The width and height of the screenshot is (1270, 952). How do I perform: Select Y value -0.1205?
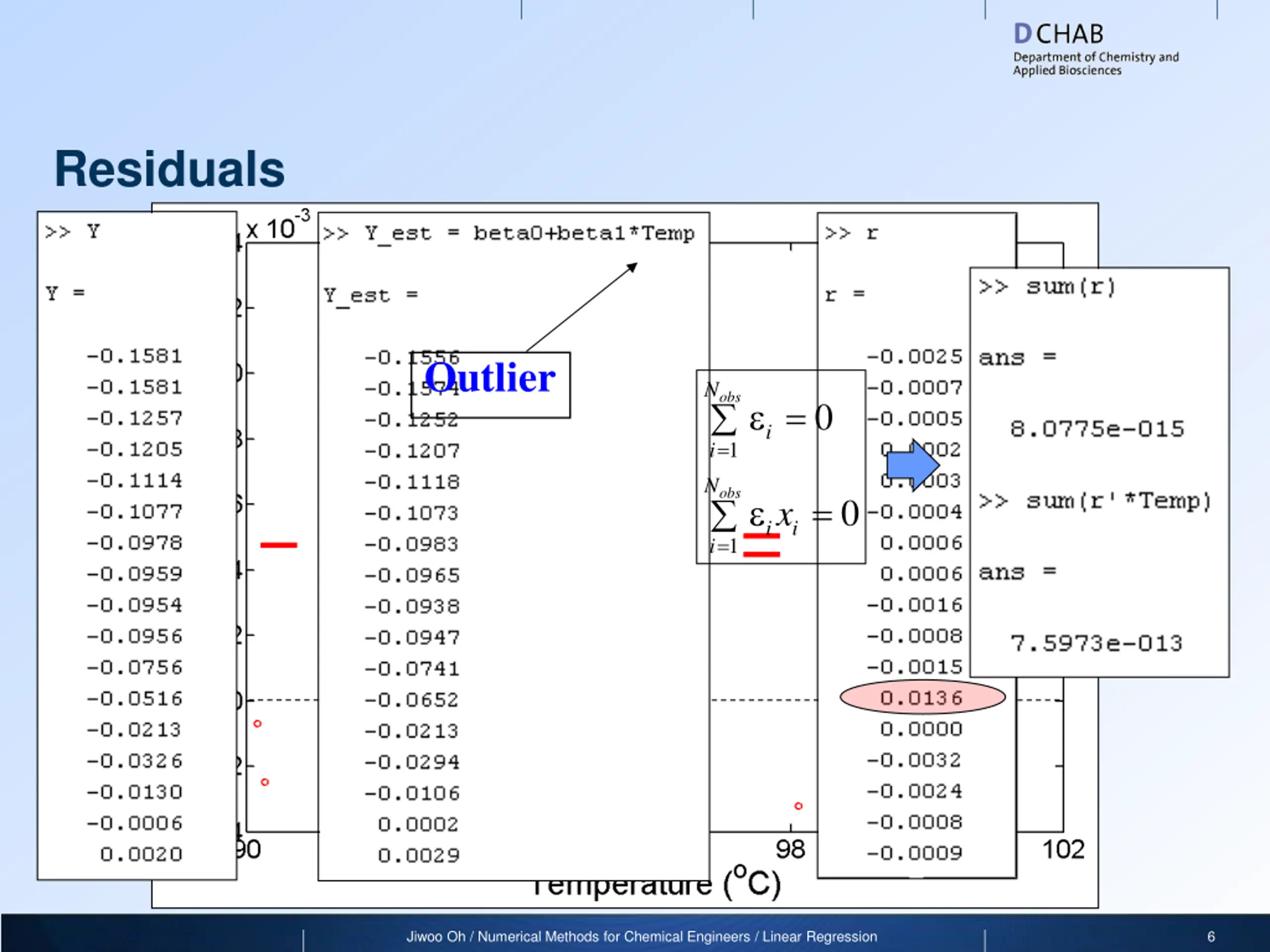134,449
